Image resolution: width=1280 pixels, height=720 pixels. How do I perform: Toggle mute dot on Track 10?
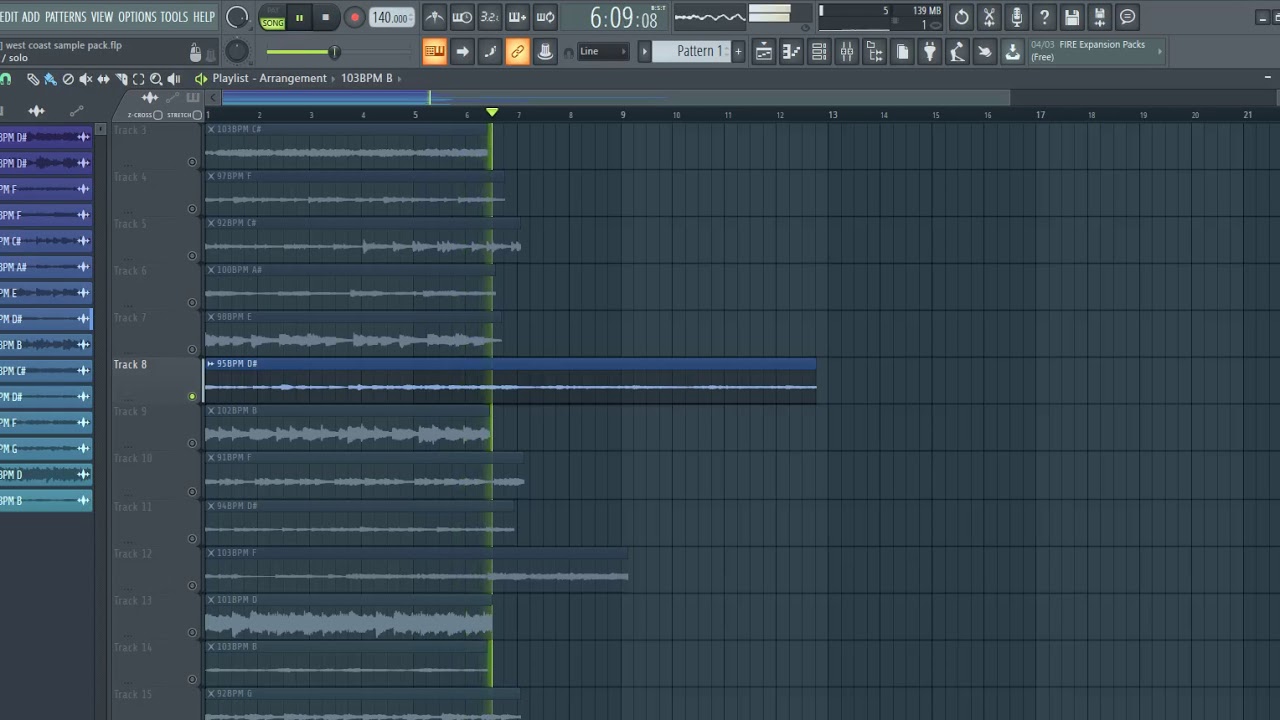point(192,491)
